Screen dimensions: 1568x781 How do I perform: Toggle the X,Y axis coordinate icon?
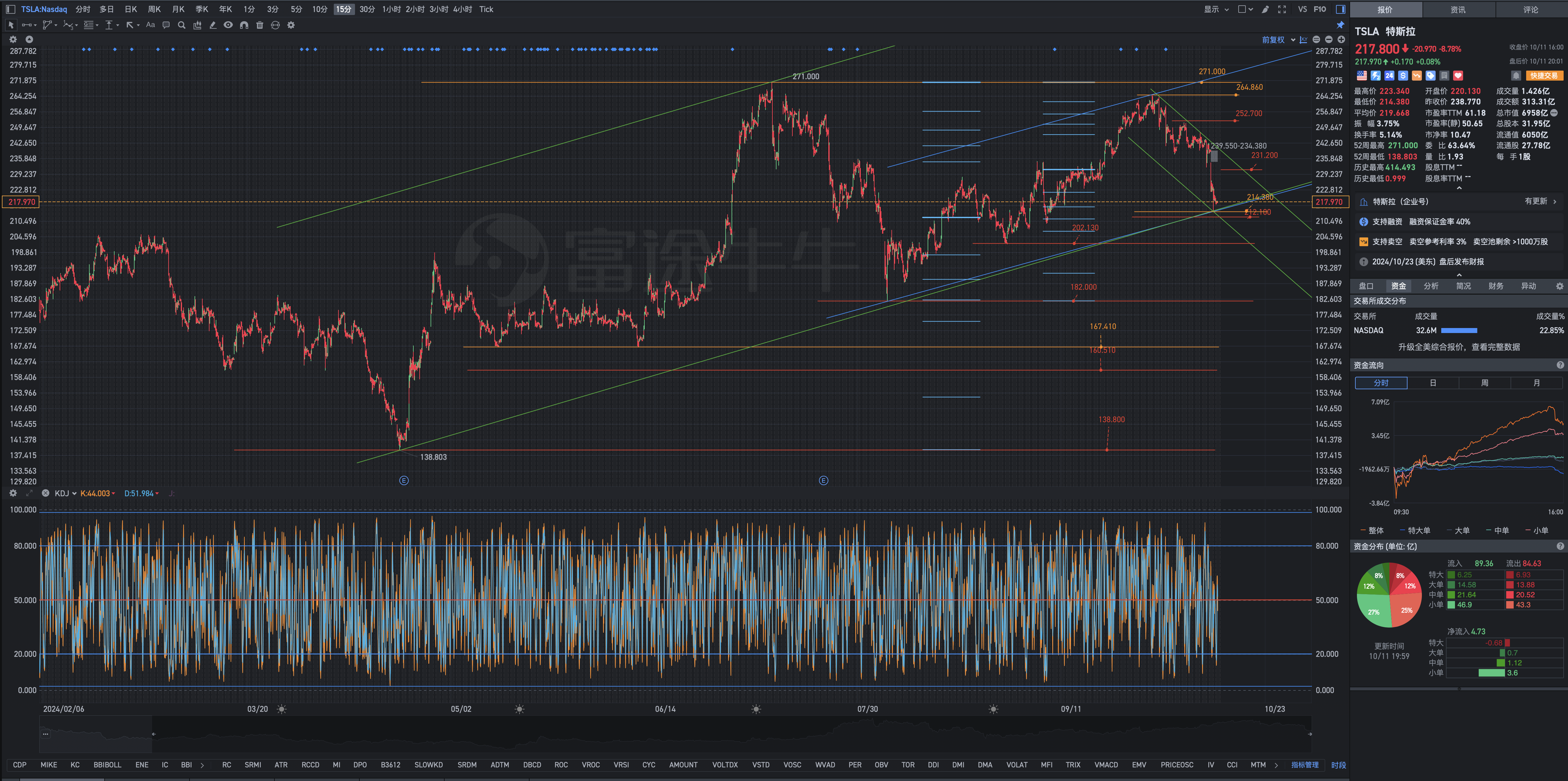pos(1303,40)
